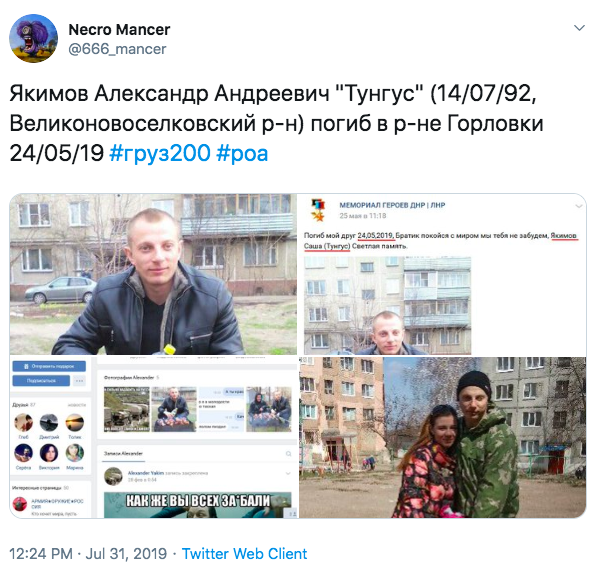Click the memorial group star emblem icon

tap(318, 210)
